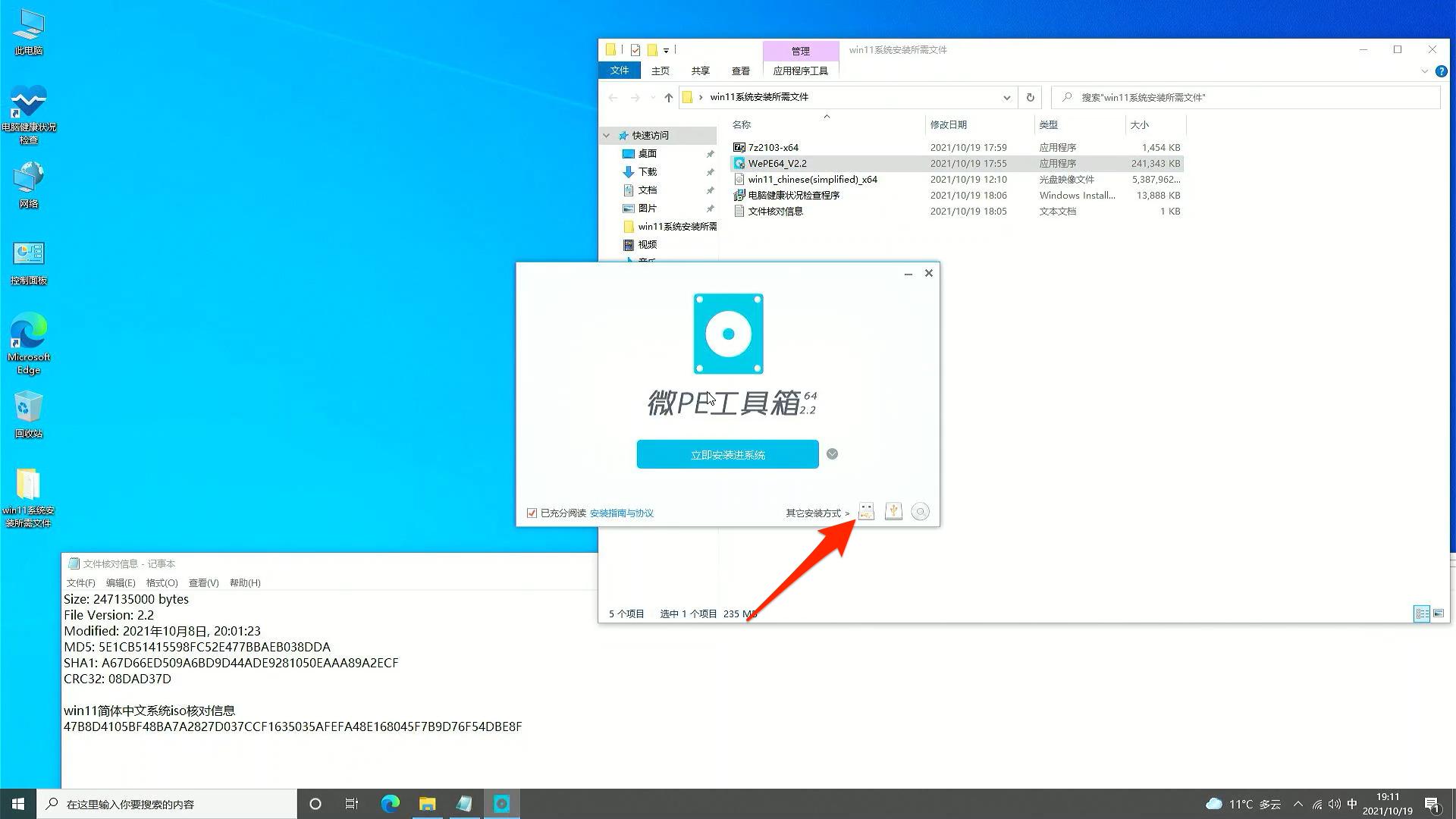Open the ISO disc image generation option
The height and width of the screenshot is (819, 1456).
pyautogui.click(x=920, y=511)
